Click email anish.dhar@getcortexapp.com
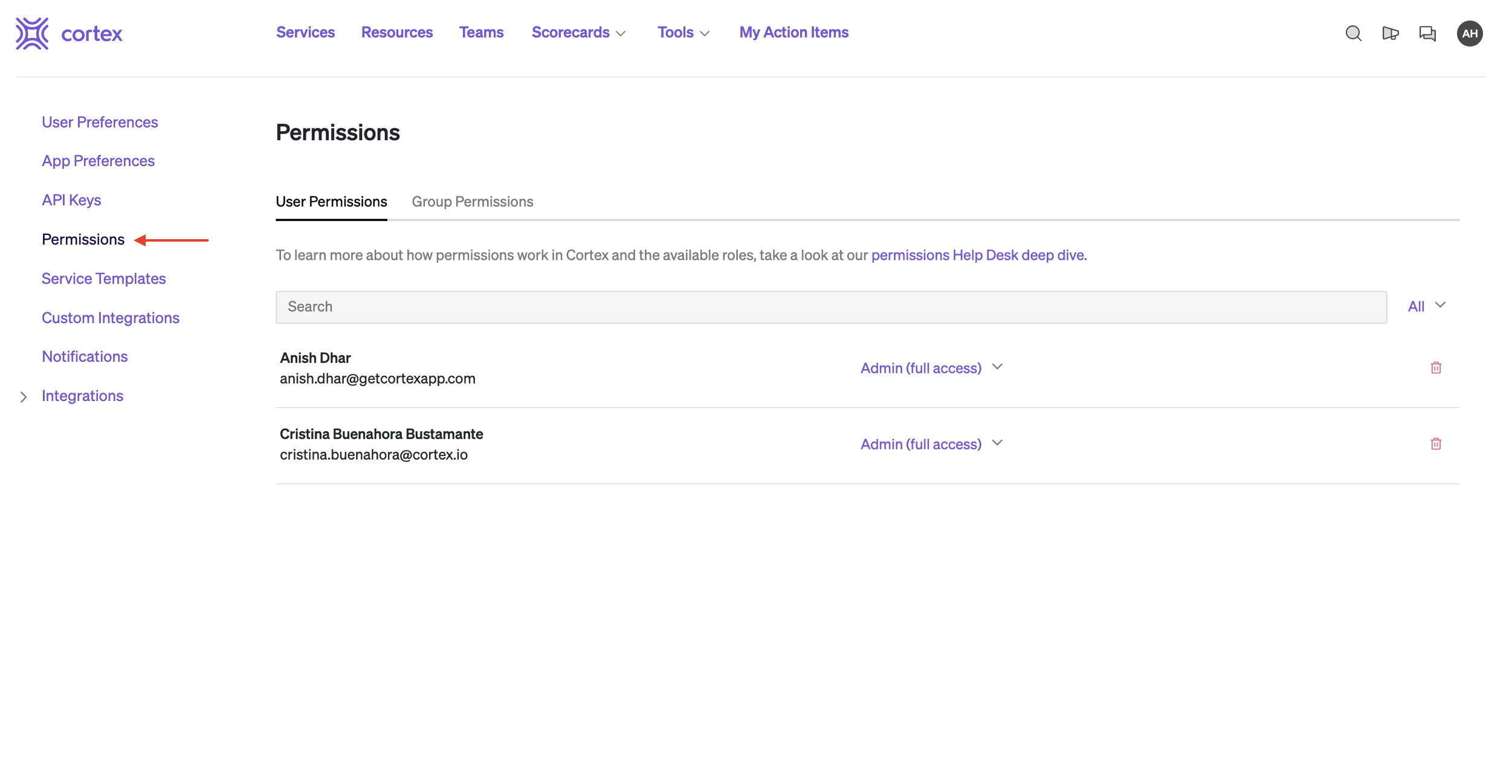This screenshot has height=784, width=1512. [x=377, y=379]
